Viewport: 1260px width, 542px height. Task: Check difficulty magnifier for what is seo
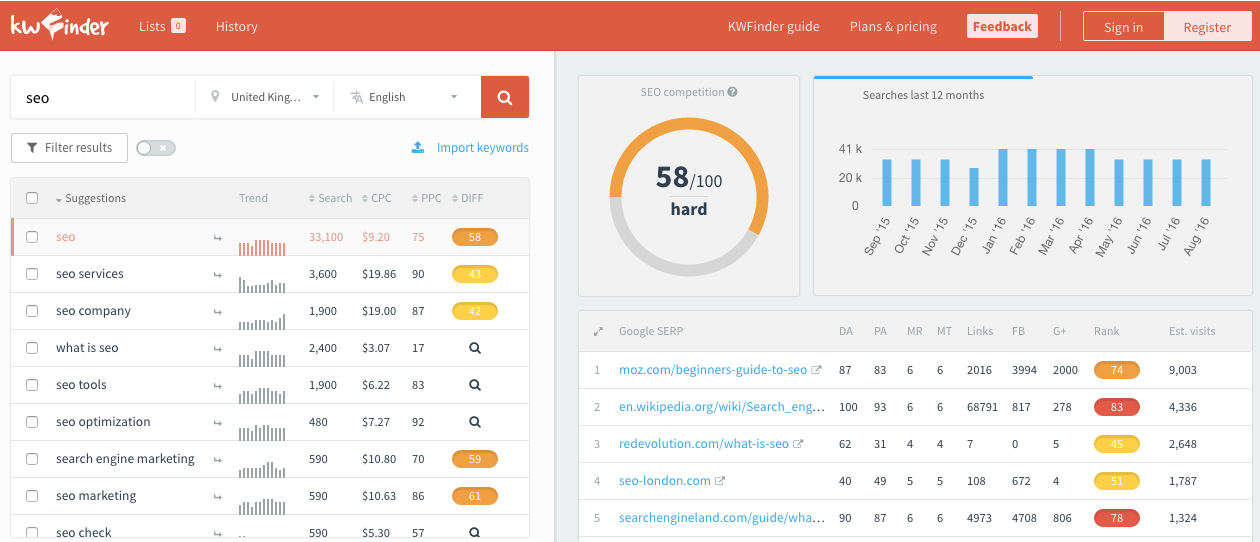pos(475,348)
